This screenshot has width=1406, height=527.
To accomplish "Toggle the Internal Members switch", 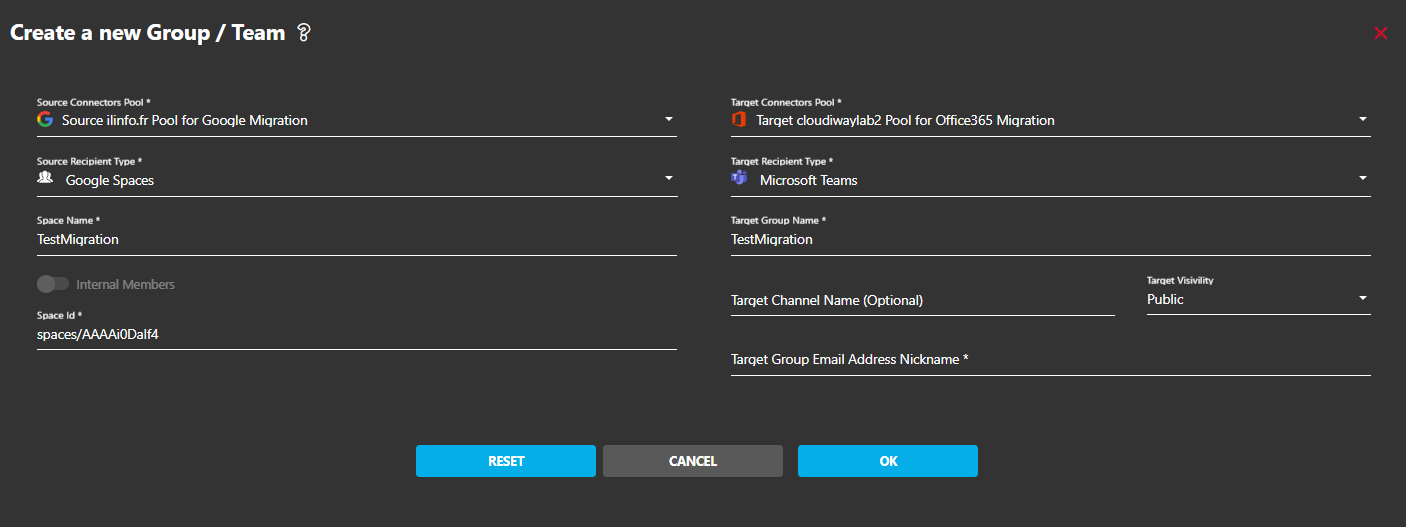I will (x=53, y=284).
